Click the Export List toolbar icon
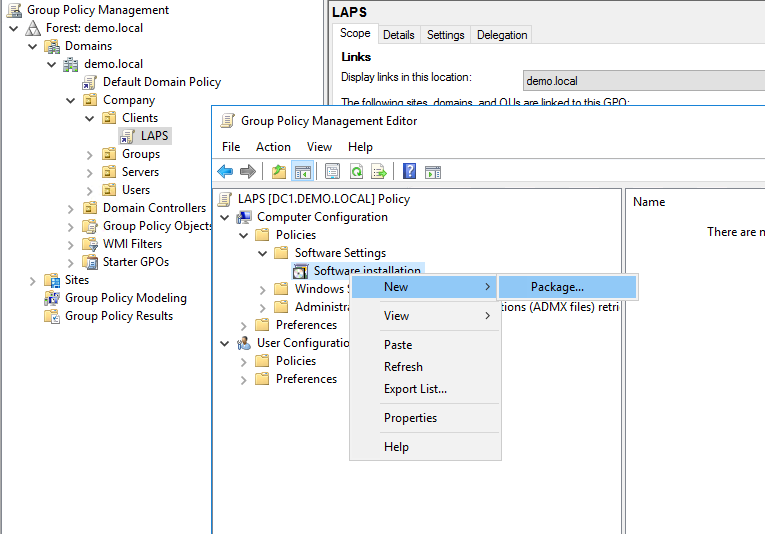 tap(379, 171)
